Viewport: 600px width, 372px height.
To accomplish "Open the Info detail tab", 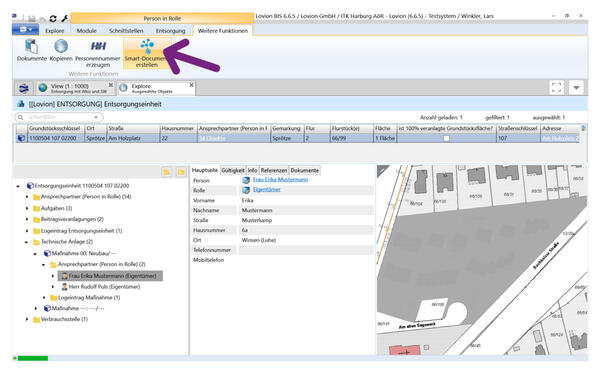I will click(x=252, y=170).
